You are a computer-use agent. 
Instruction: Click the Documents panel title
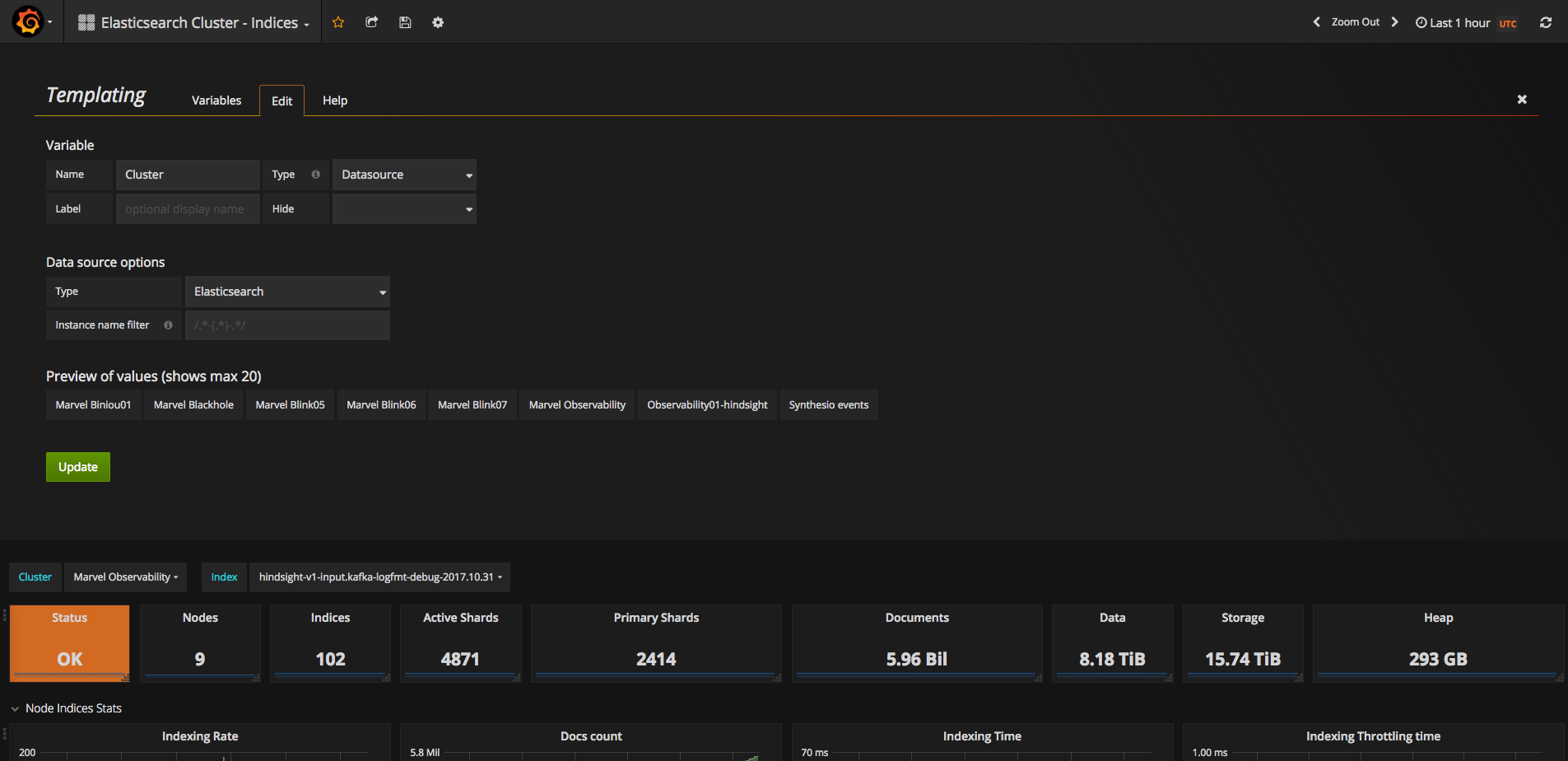pos(917,618)
